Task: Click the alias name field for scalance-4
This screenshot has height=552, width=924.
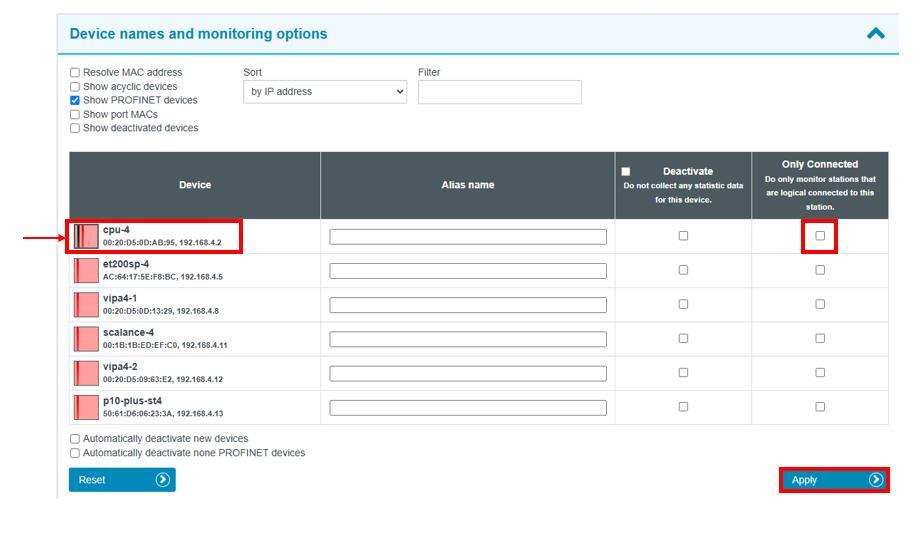Action: [x=468, y=339]
